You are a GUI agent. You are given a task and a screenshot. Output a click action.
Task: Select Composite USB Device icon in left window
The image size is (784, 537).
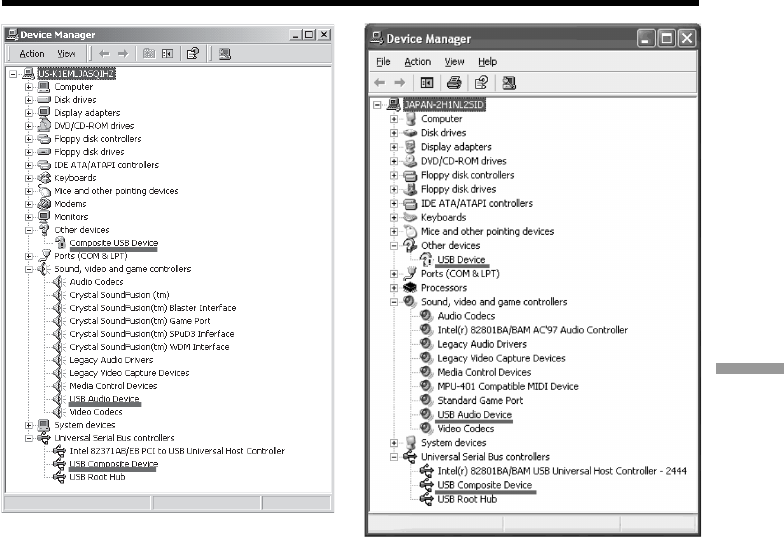point(60,242)
